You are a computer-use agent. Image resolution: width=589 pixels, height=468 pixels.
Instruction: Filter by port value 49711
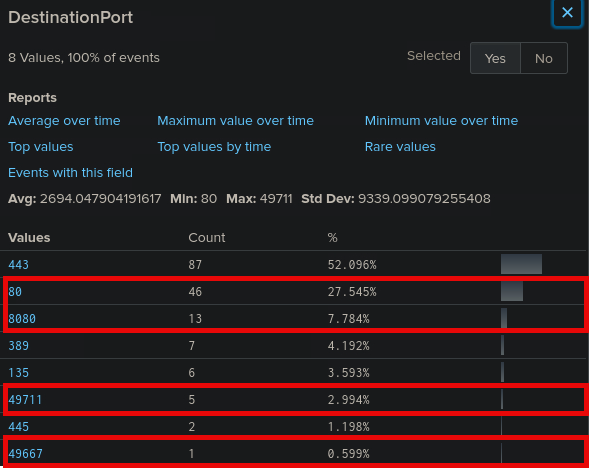[x=25, y=400]
